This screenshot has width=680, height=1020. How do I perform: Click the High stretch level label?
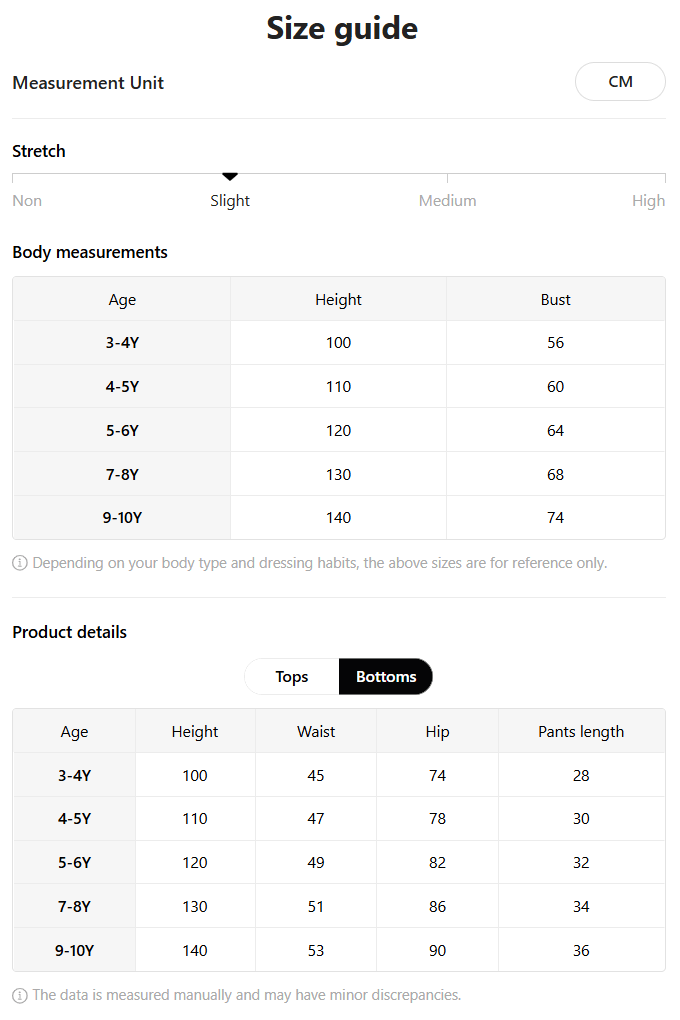point(649,200)
